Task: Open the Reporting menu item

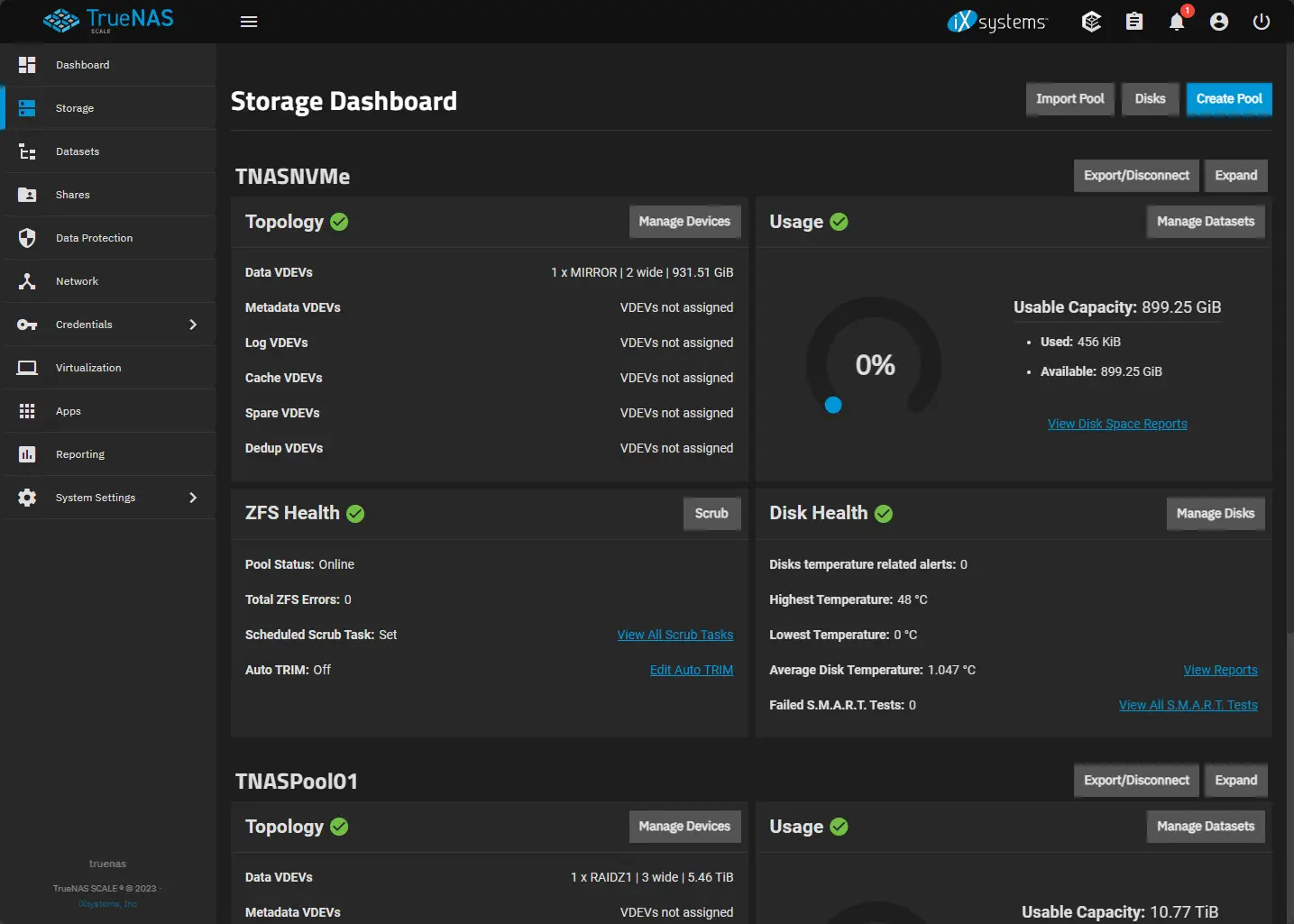Action: pos(109,454)
